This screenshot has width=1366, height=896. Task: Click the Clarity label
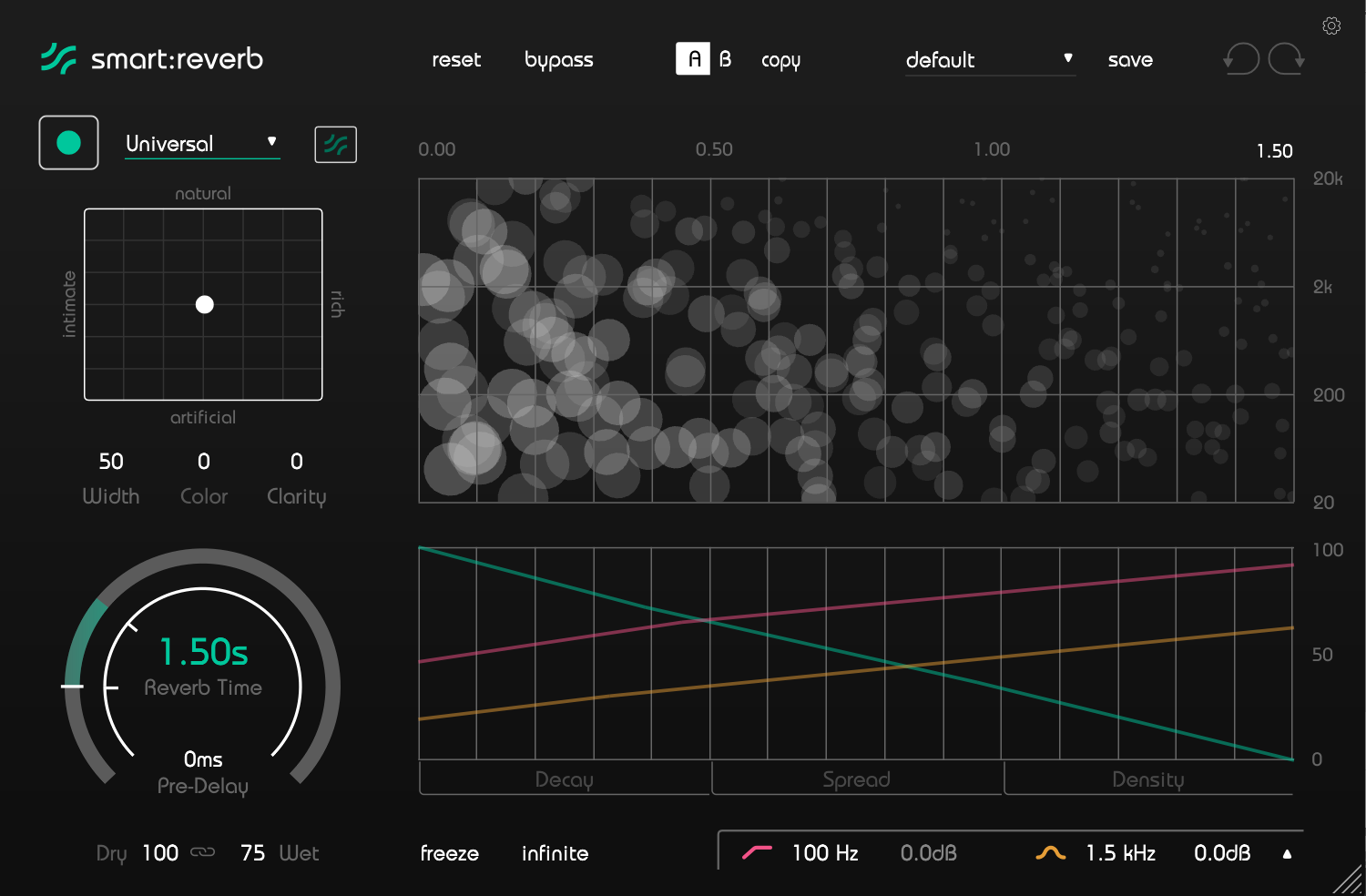point(297,497)
